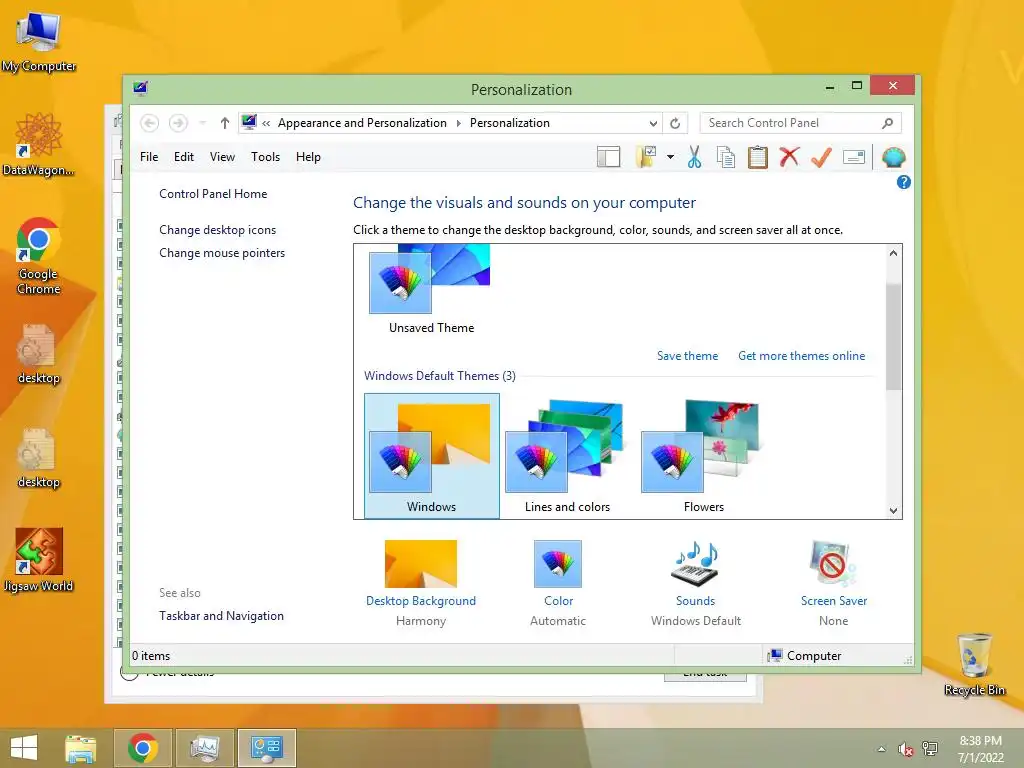This screenshot has height=768, width=1024.
Task: Expand the address bar double chevron
Action: [266, 123]
